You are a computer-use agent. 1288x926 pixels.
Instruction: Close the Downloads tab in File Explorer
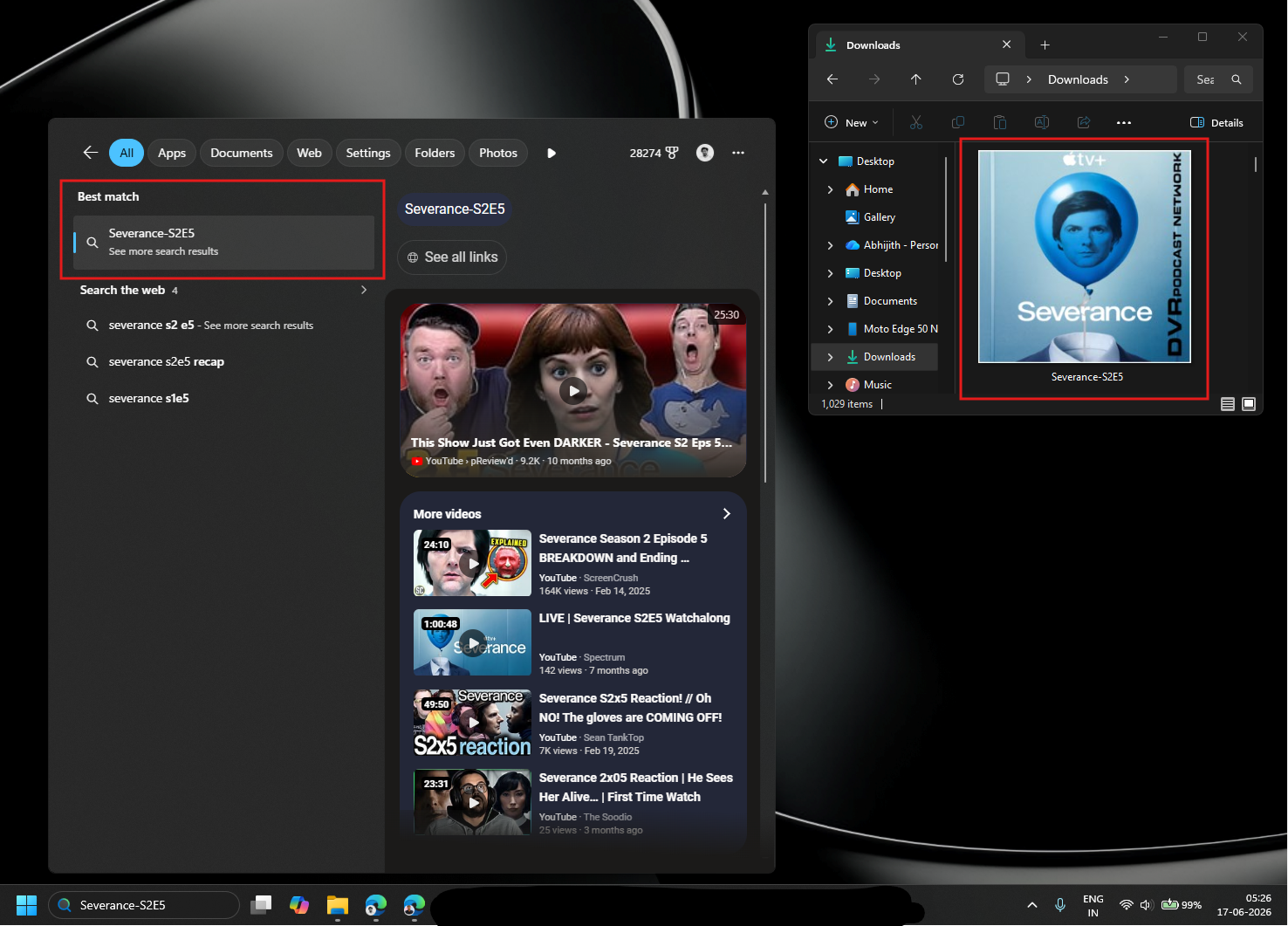(1007, 45)
